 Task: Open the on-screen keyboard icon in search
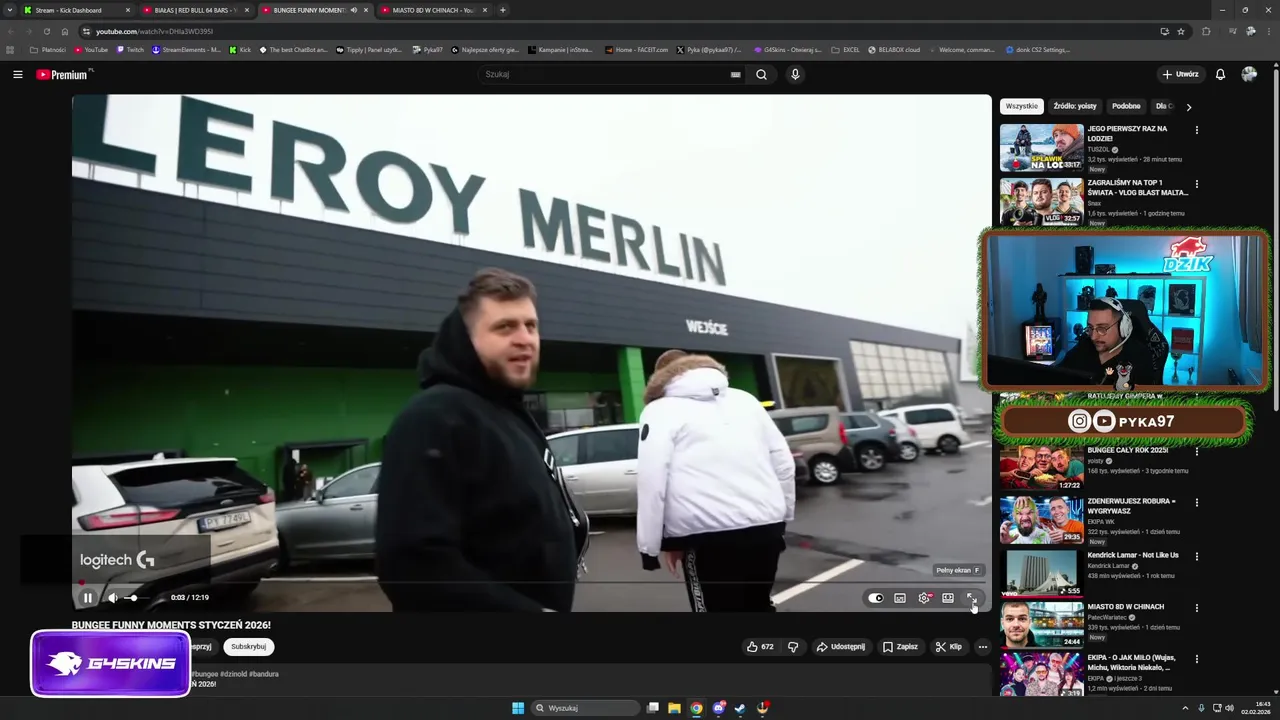click(735, 74)
